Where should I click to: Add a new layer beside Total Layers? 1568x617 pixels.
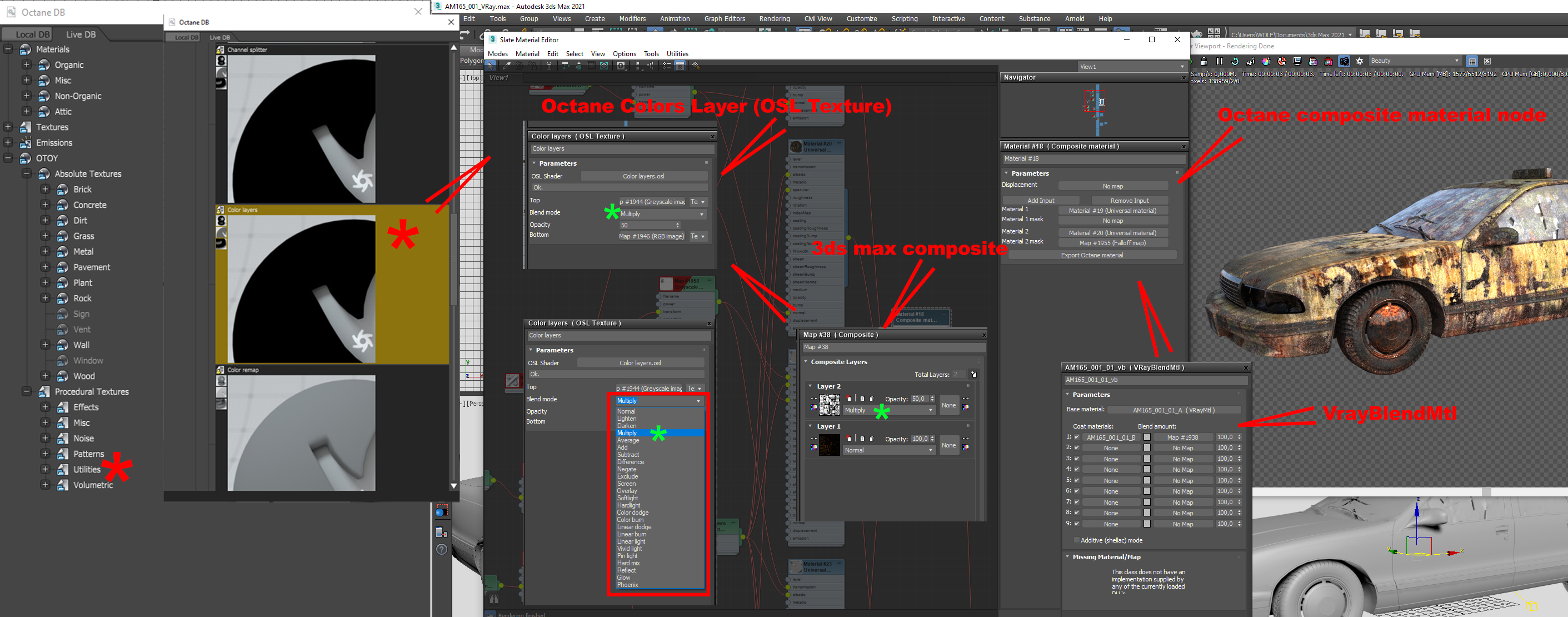pyautogui.click(x=974, y=375)
